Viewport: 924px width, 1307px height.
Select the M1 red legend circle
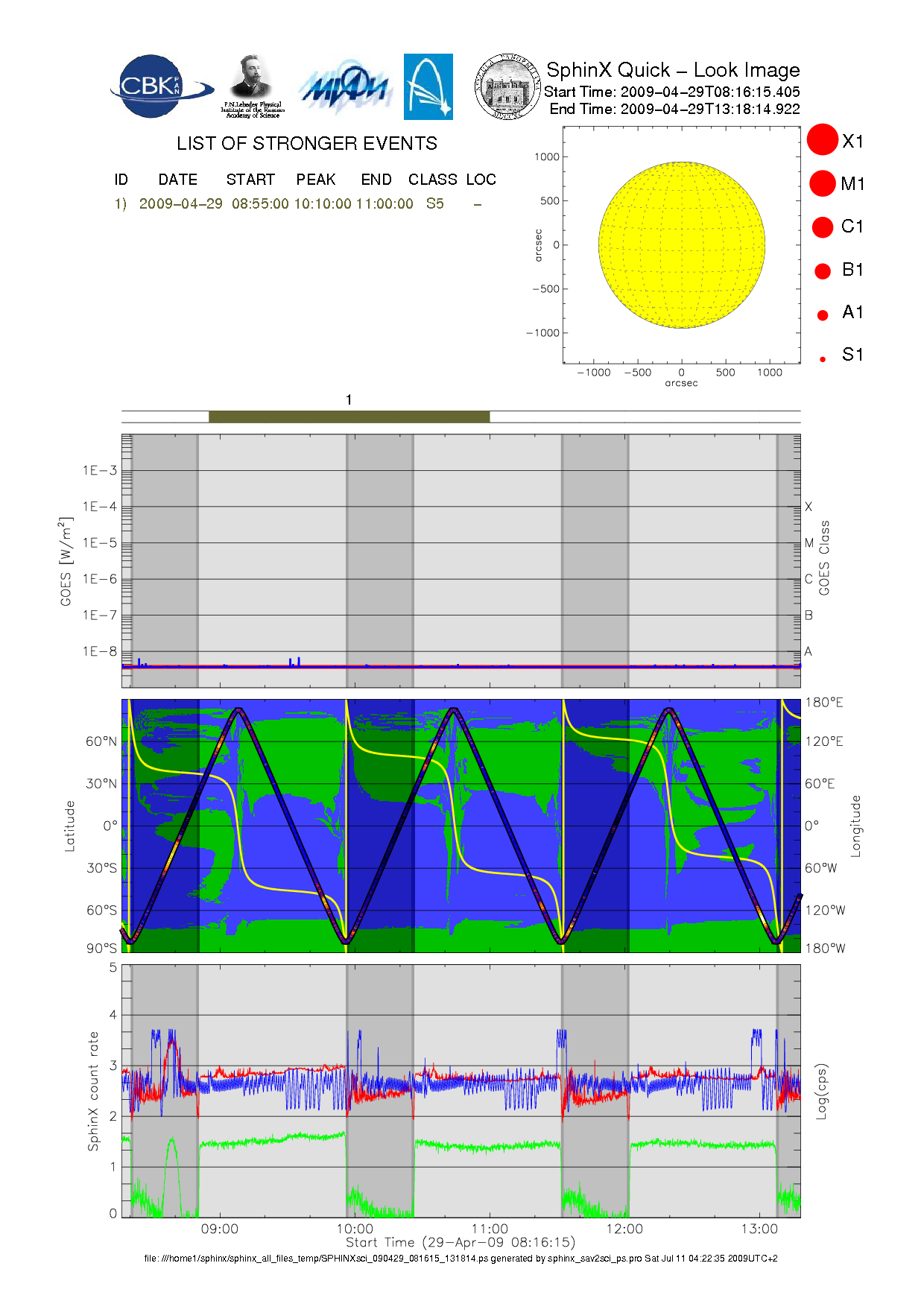click(x=823, y=183)
